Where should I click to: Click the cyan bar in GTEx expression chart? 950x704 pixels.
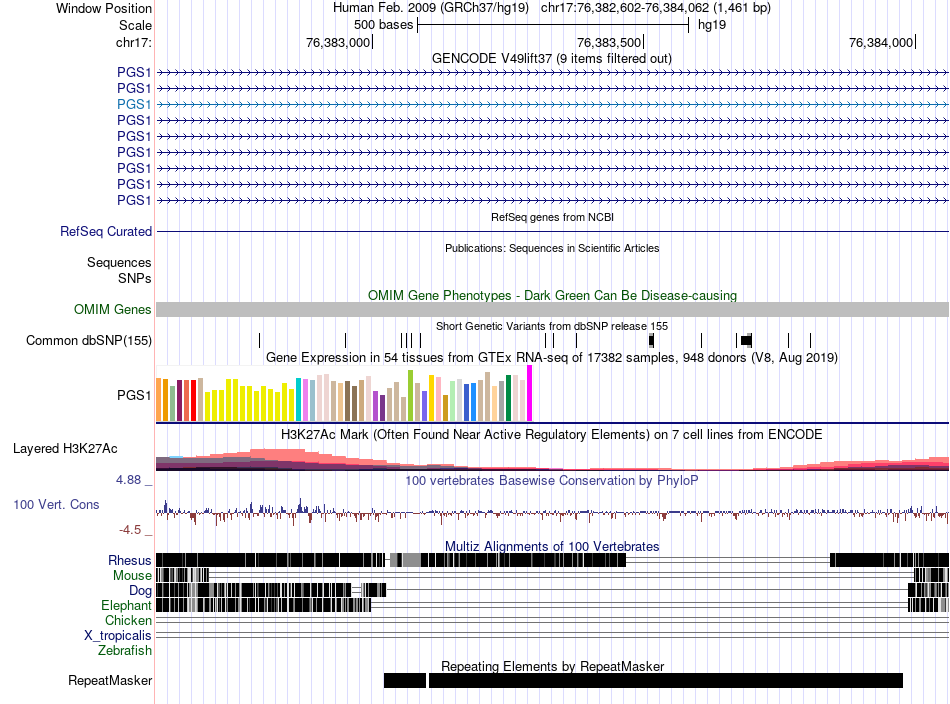(298, 399)
